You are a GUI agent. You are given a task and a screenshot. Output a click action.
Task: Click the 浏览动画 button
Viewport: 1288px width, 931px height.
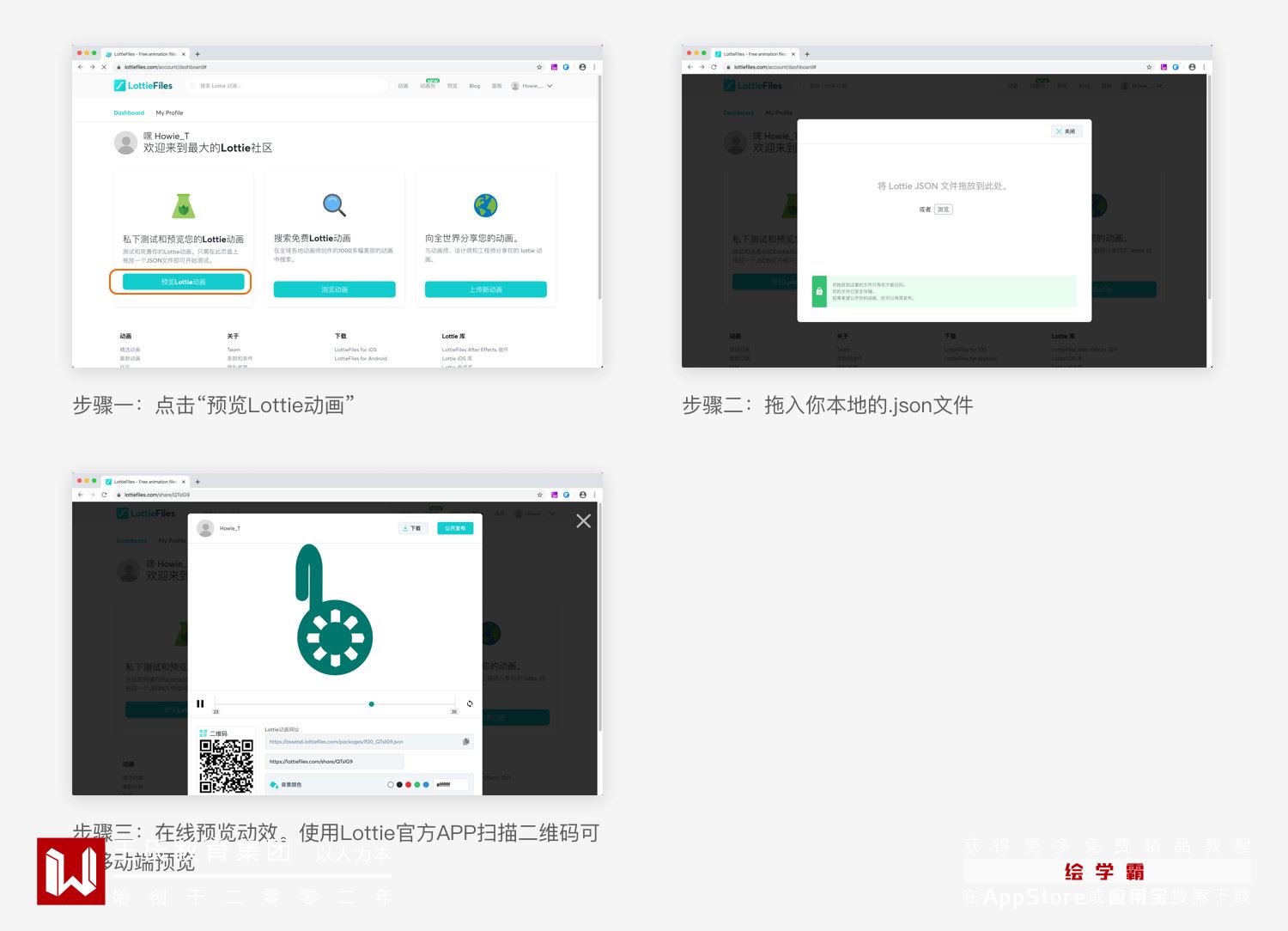click(335, 289)
